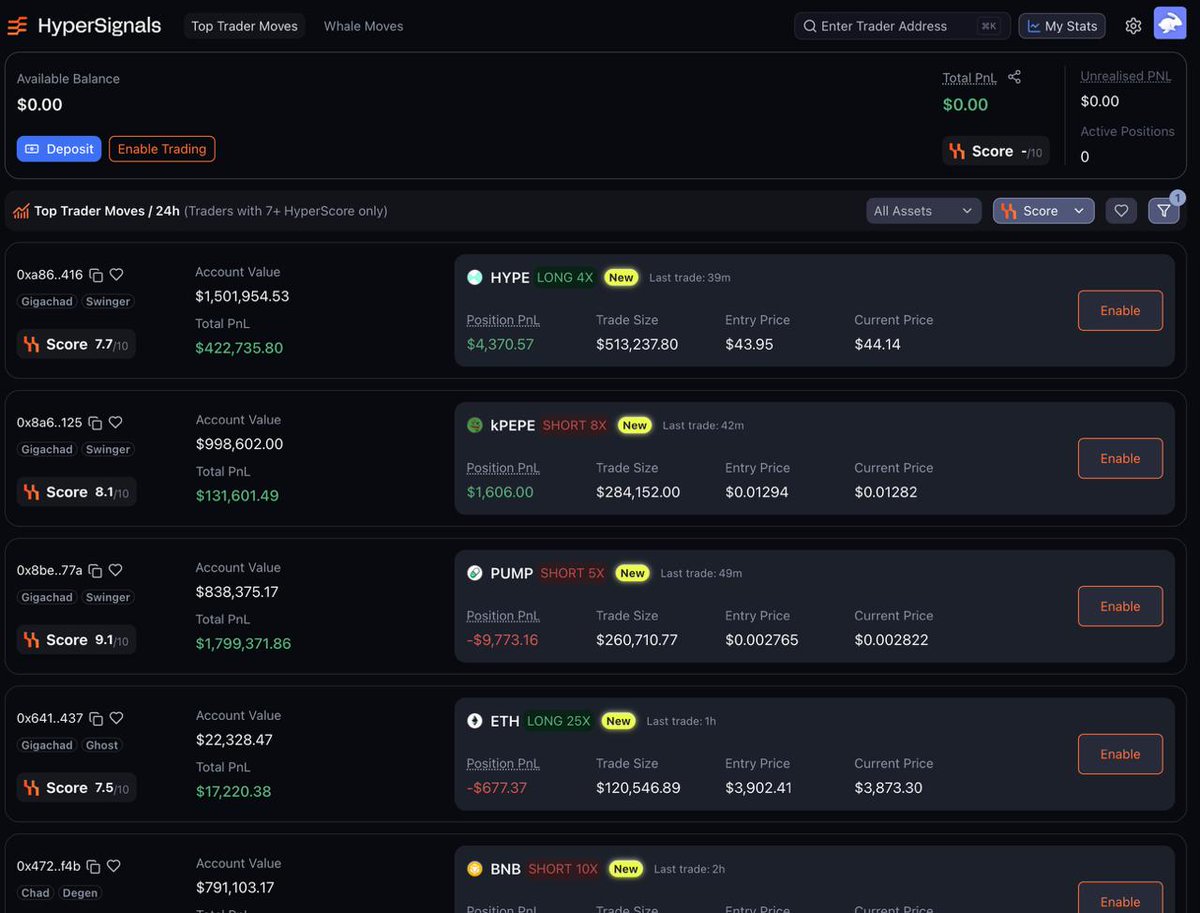Click the HYPE coin icon
1200x913 pixels.
475,278
